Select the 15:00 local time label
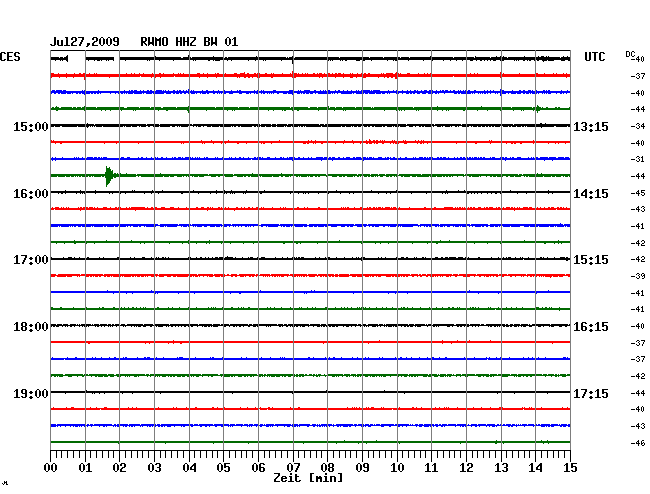Screen dimensions: 650x494 point(31,127)
